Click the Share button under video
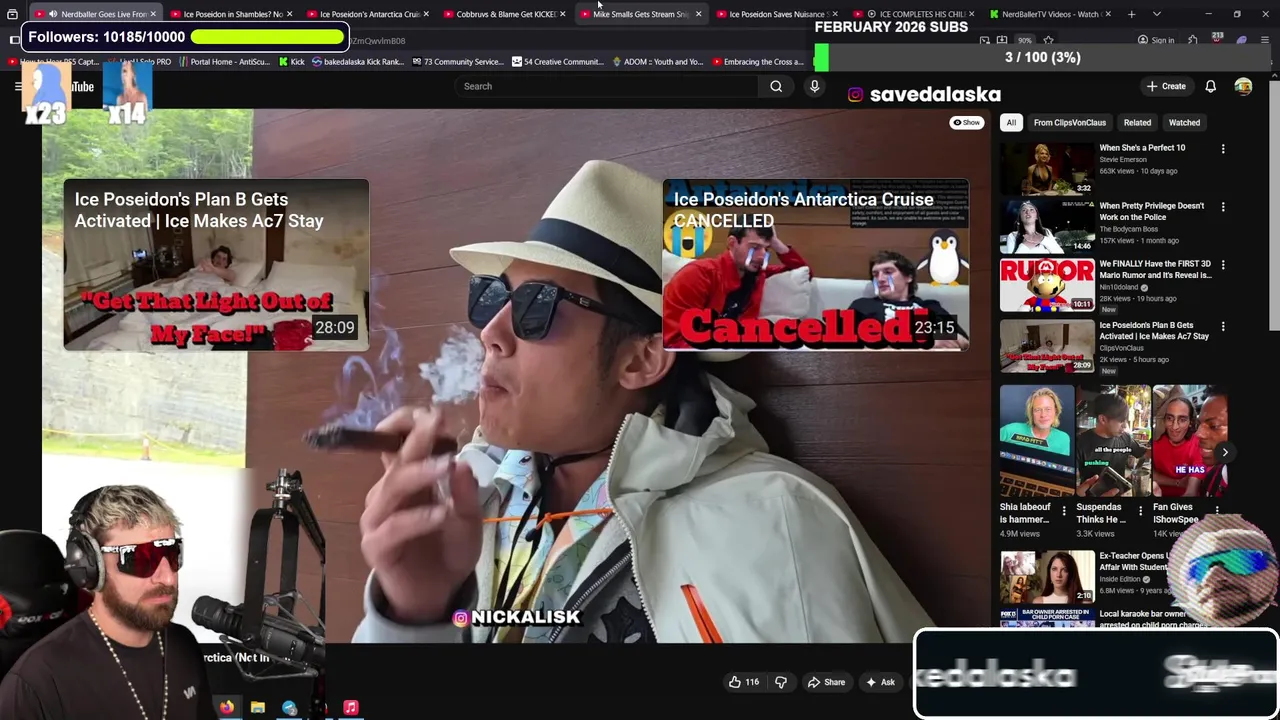 click(826, 682)
